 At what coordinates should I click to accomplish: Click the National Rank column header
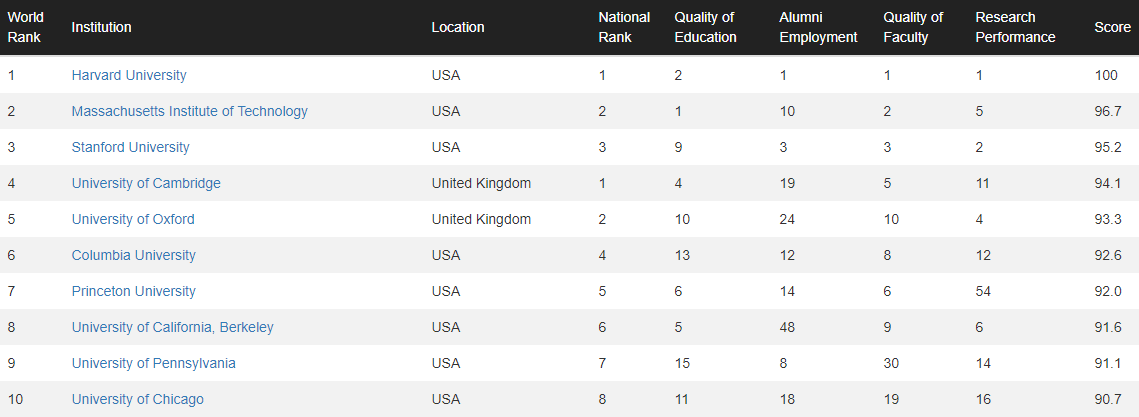pyautogui.click(x=624, y=28)
